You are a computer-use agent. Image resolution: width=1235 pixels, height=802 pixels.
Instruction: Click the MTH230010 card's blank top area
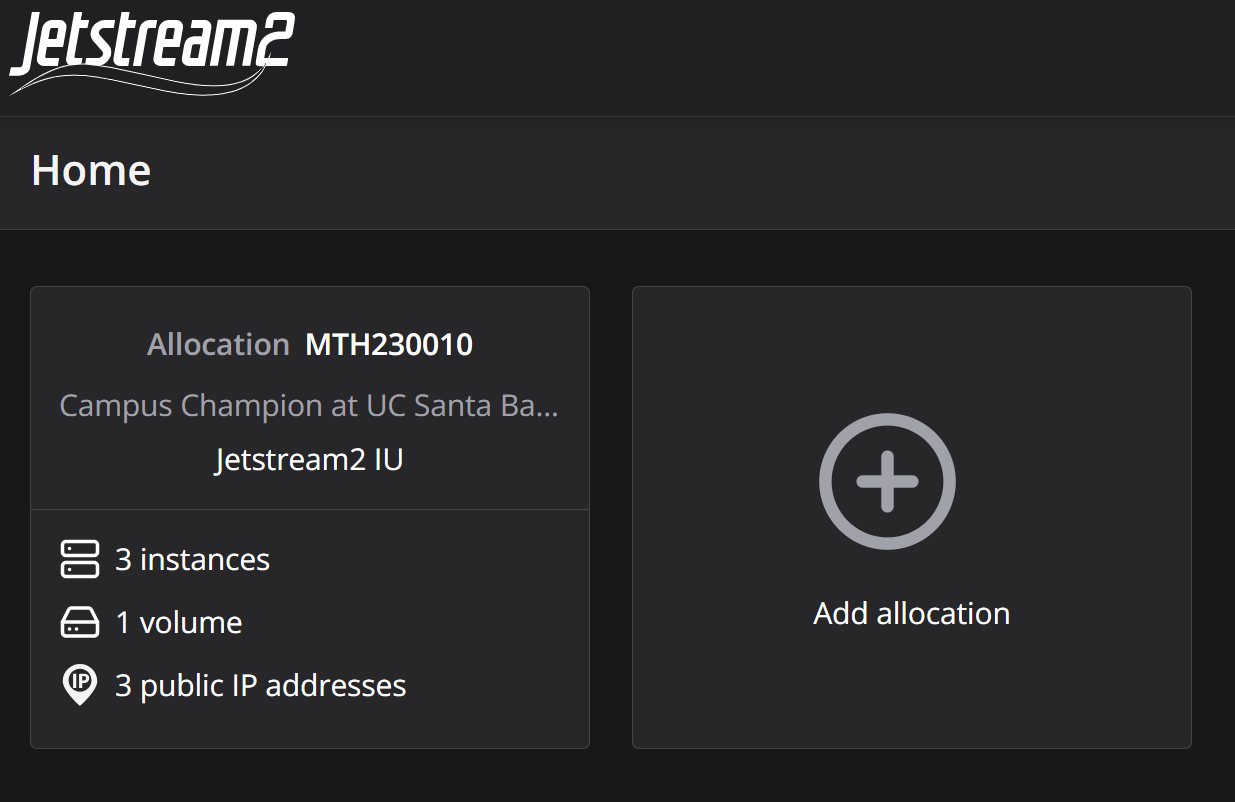(x=309, y=308)
